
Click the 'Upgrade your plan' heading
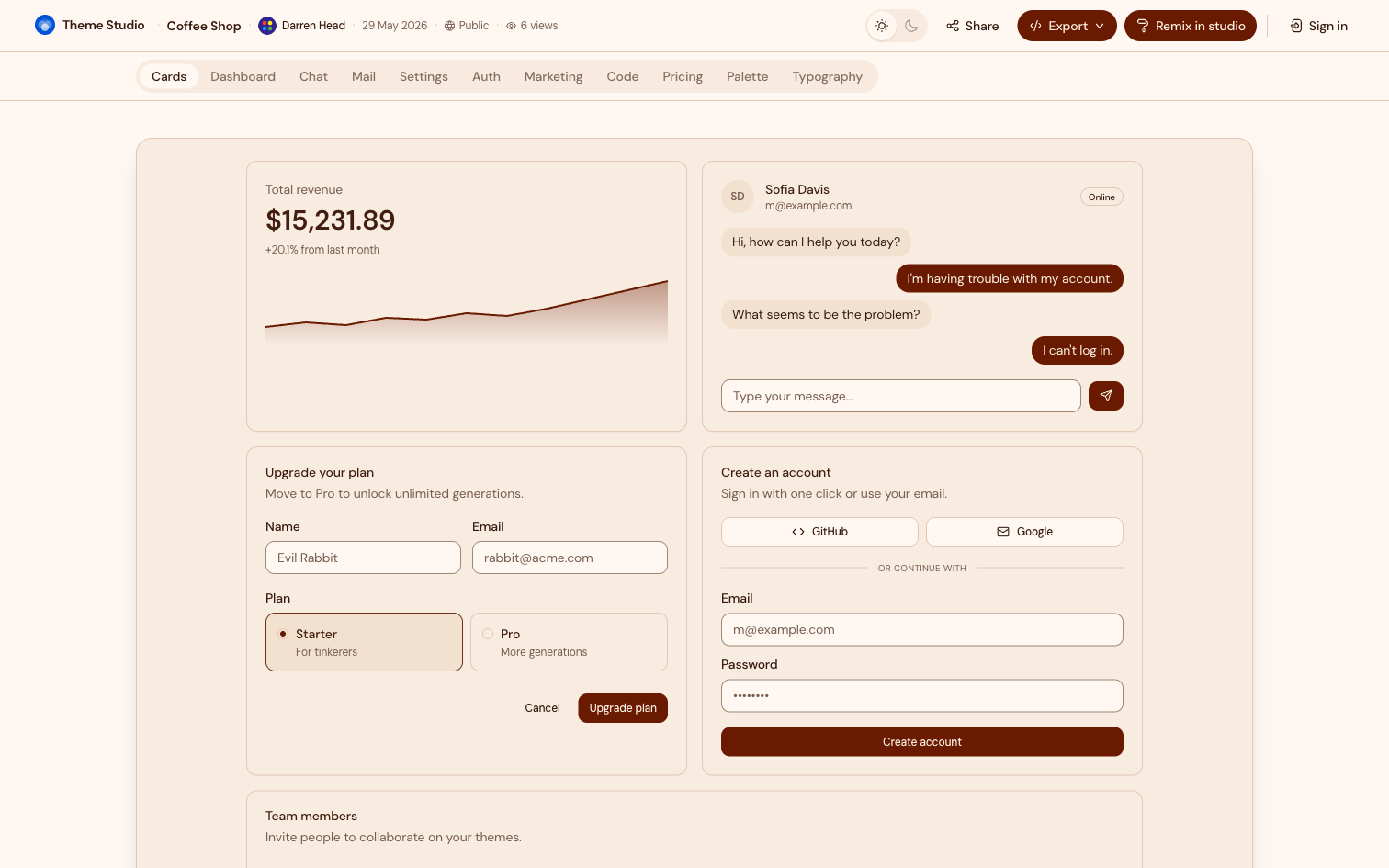[x=320, y=472]
